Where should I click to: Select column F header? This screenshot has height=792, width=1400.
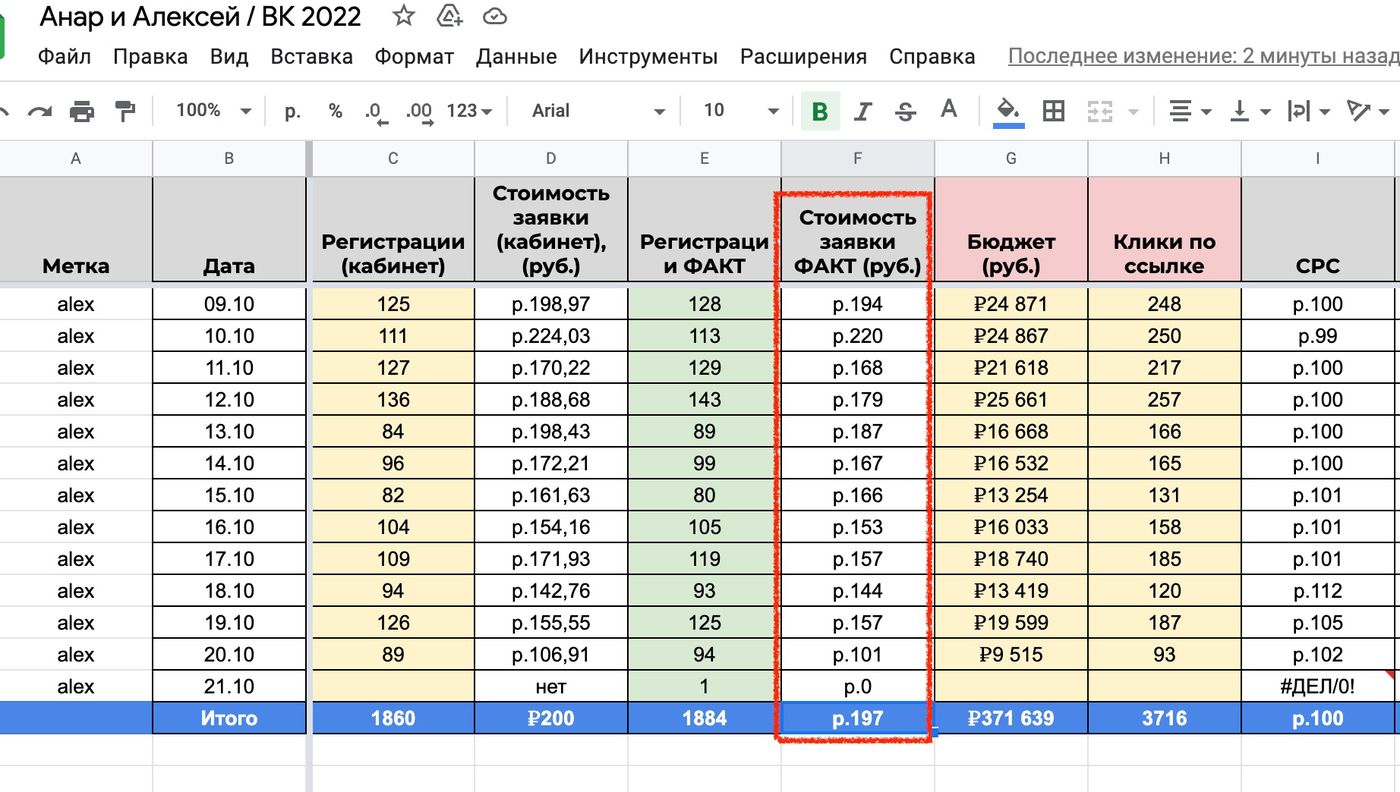pyautogui.click(x=857, y=158)
